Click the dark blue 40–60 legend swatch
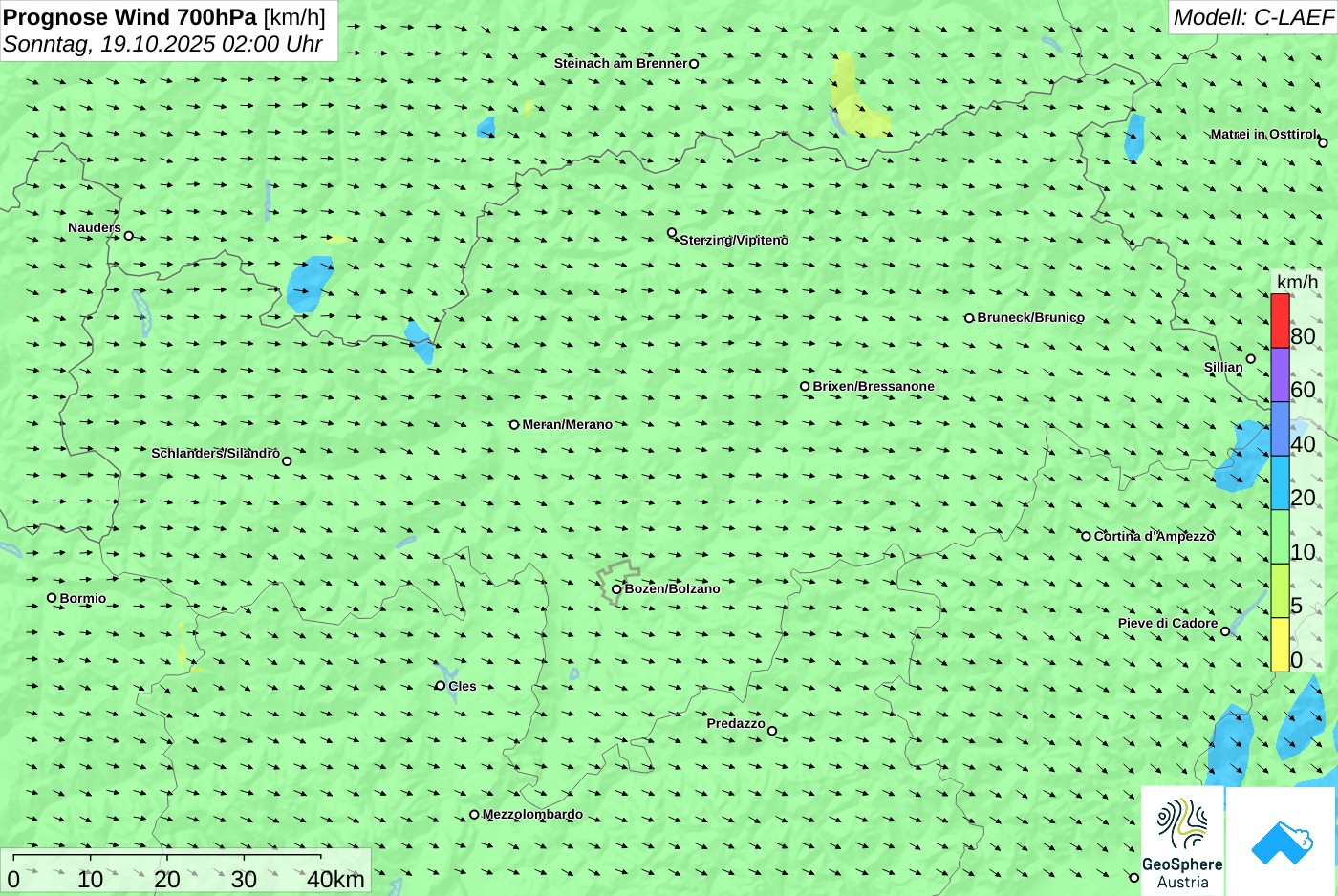1338x896 pixels. (x=1280, y=429)
